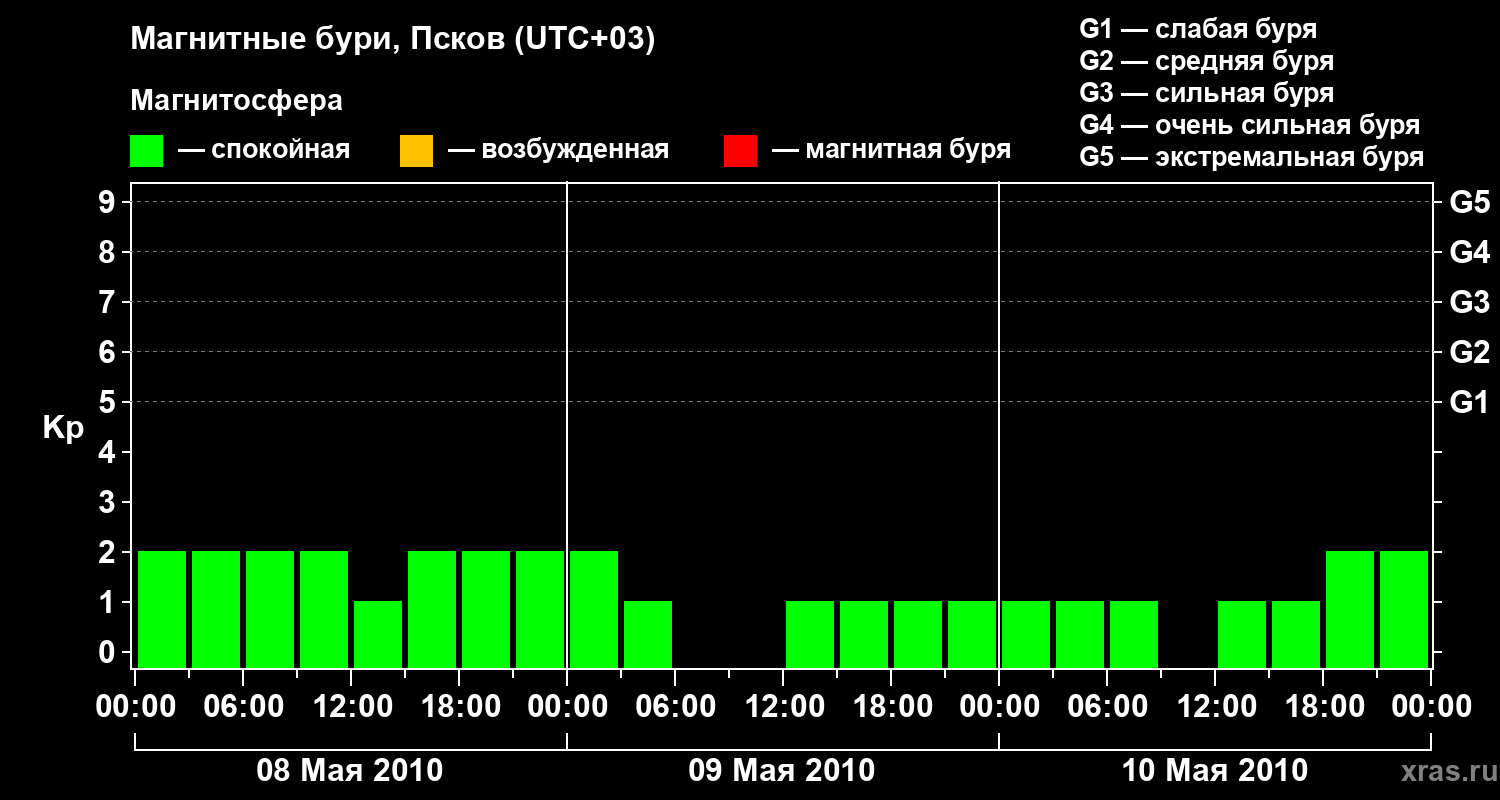Click the '— спокойная' legend label
1500x800 pixels.
[x=264, y=151]
